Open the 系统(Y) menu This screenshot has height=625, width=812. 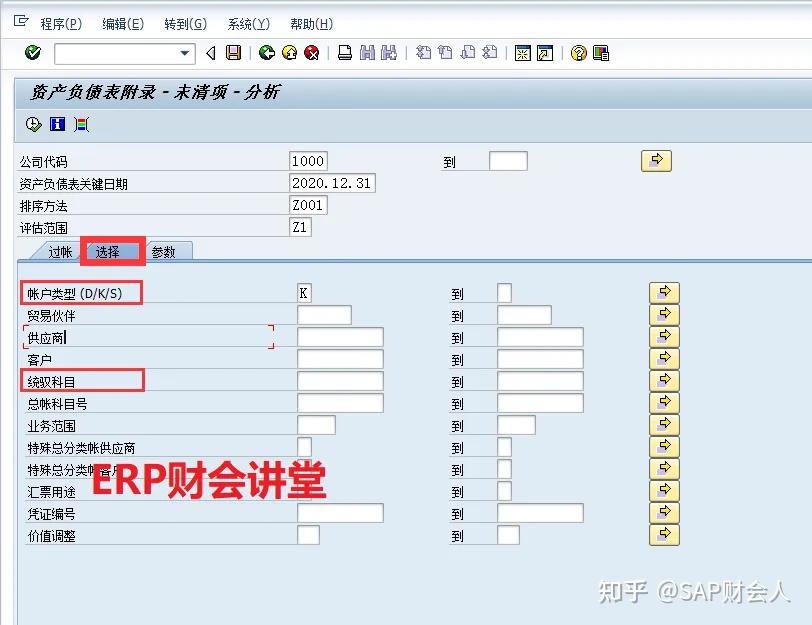coord(248,23)
